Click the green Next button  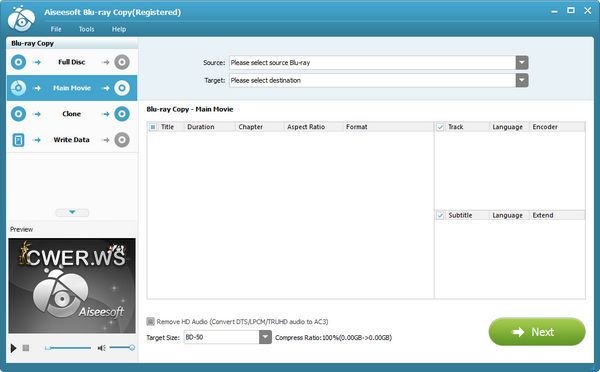click(537, 332)
